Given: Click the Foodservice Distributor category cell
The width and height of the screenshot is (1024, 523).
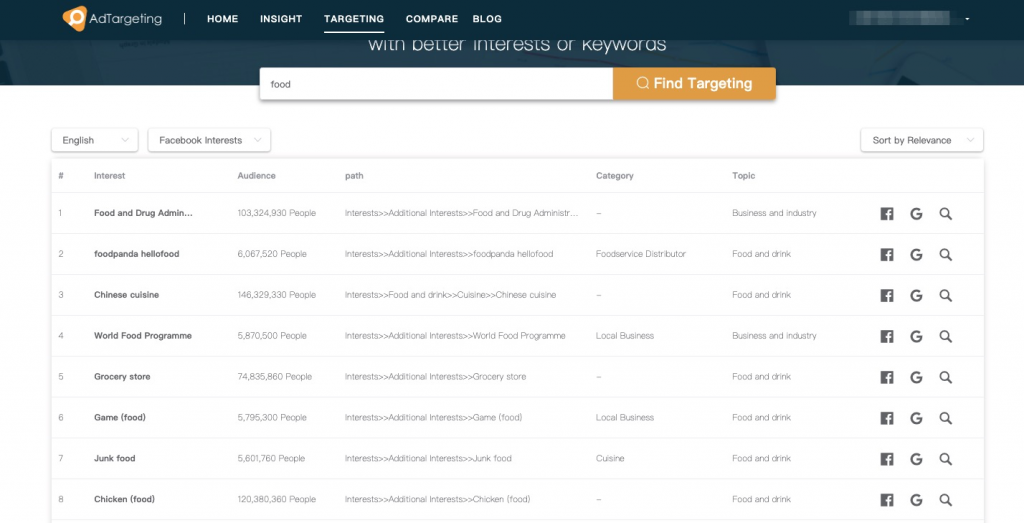Looking at the screenshot, I should tap(641, 253).
